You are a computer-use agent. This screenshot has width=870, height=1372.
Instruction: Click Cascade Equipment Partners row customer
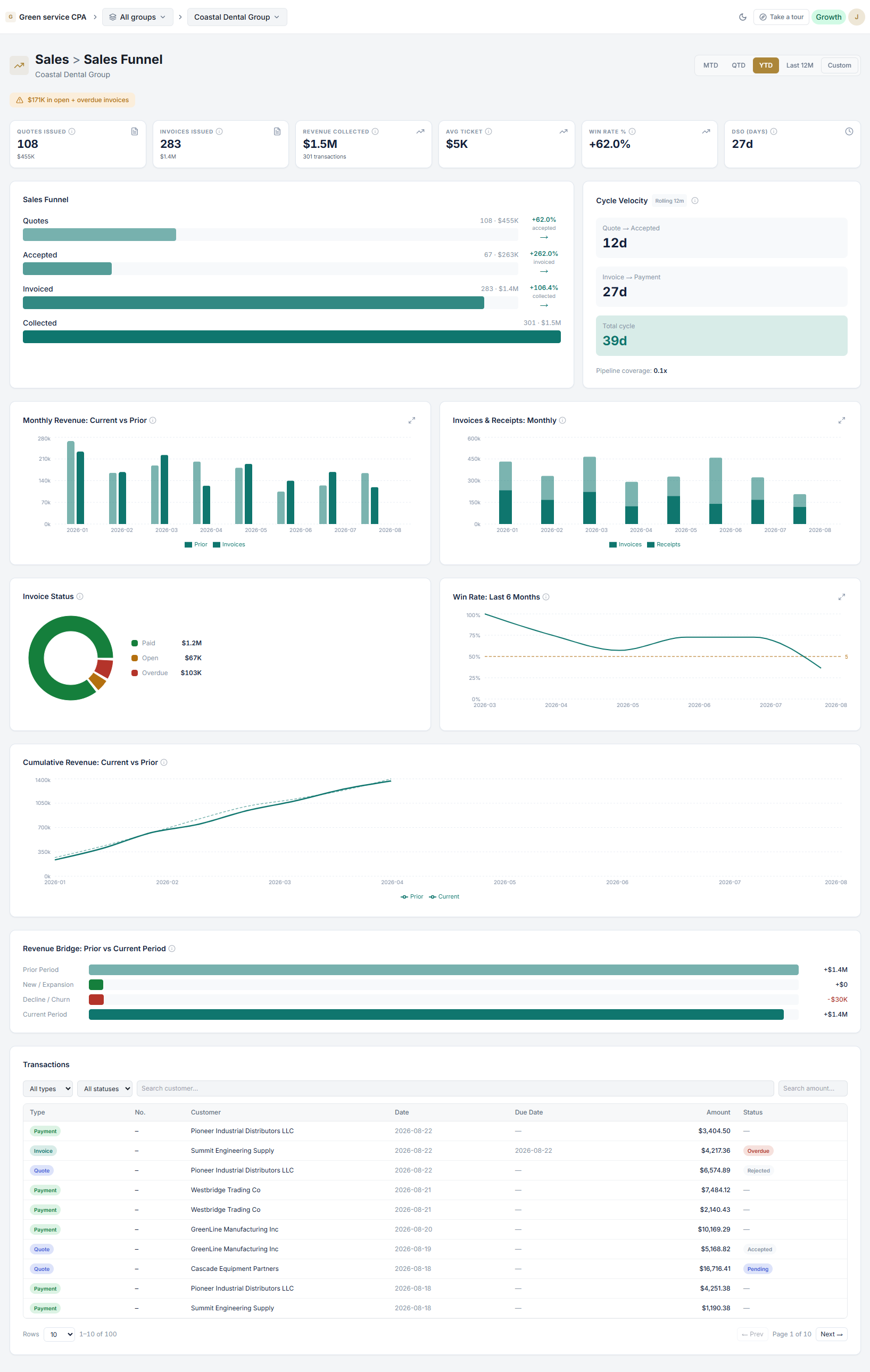point(235,1269)
